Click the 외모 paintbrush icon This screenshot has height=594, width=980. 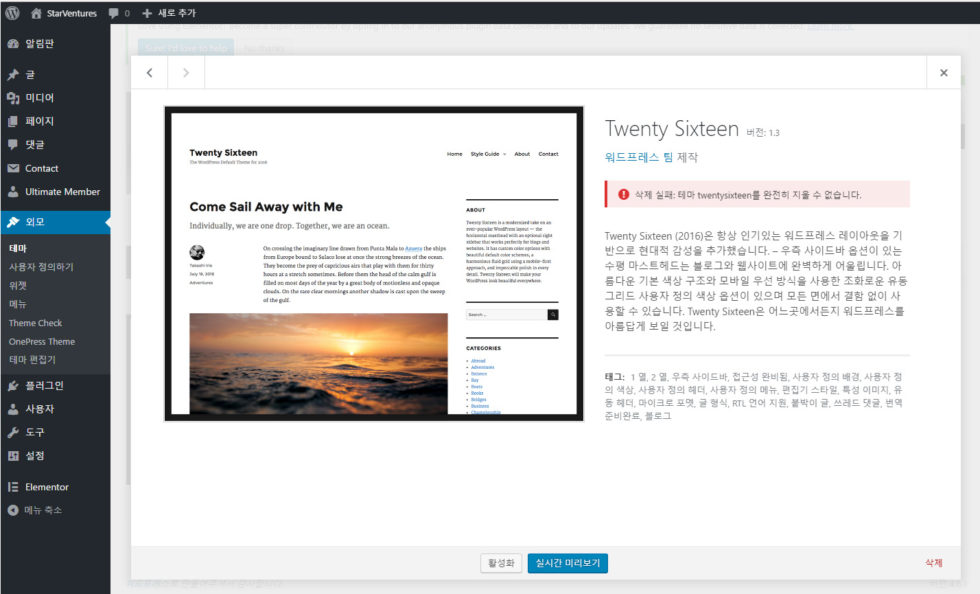coord(13,222)
